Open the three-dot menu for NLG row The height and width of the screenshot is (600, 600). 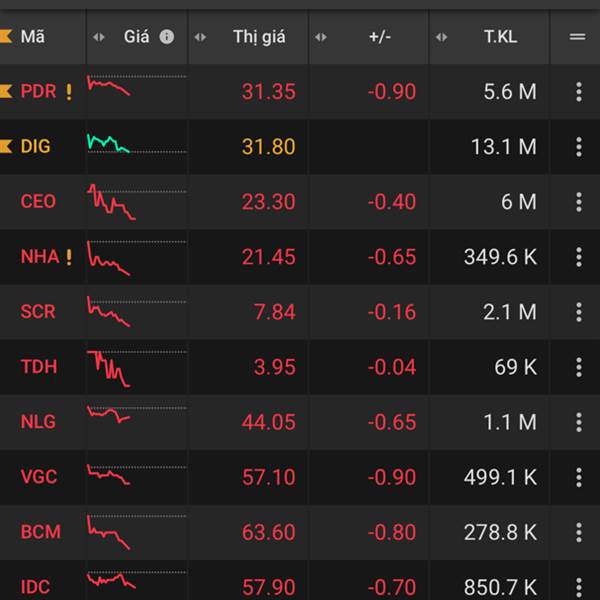[578, 422]
